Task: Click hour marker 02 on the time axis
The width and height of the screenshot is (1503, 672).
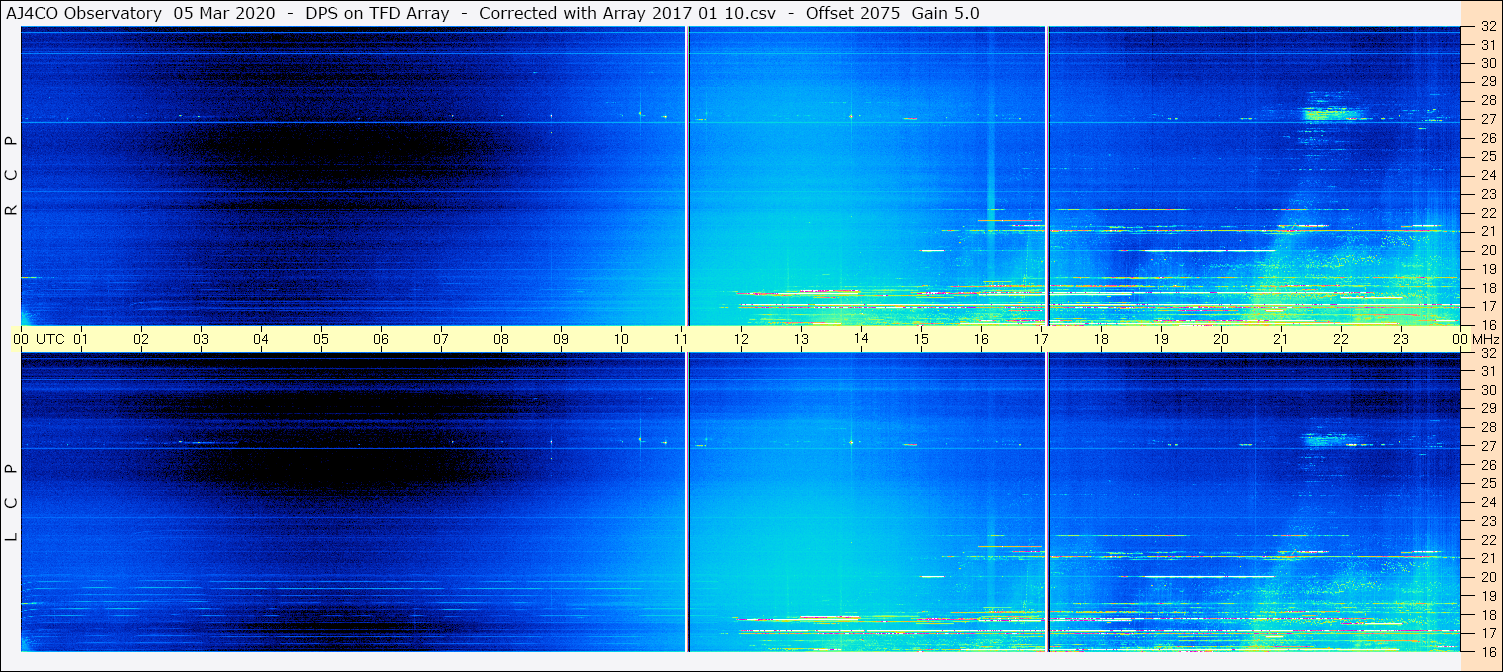Action: coord(141,339)
